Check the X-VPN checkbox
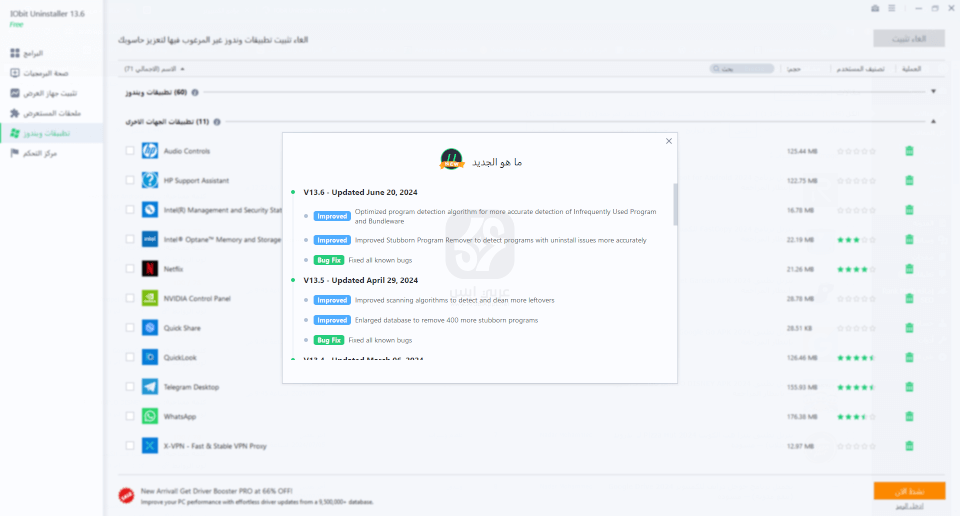This screenshot has height=516, width=960. (x=130, y=446)
